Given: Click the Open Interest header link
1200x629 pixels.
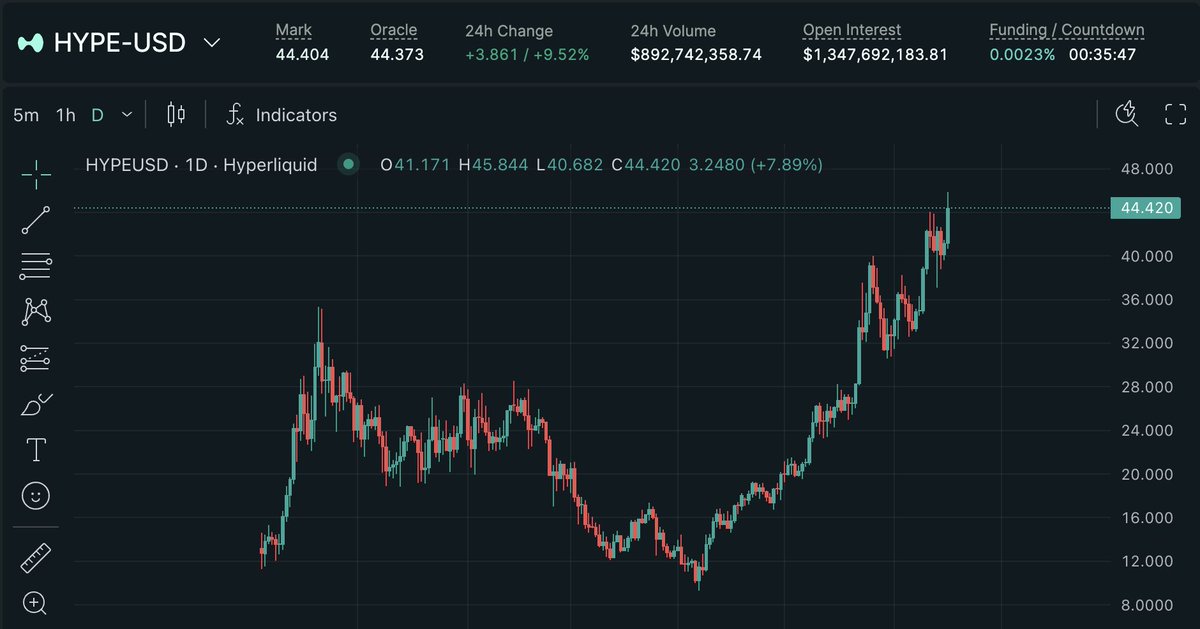Looking at the screenshot, I should 851,30.
